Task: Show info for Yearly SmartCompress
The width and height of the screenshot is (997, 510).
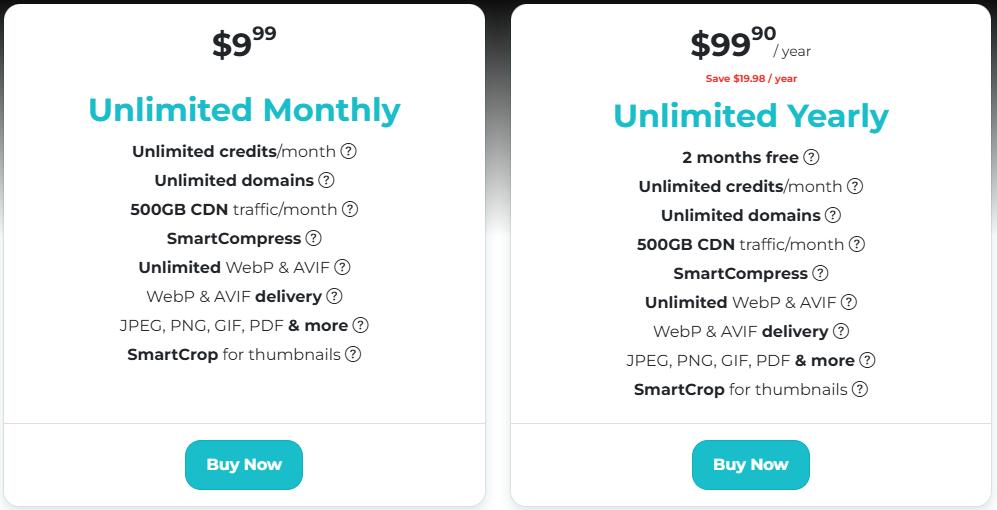Action: click(x=820, y=274)
